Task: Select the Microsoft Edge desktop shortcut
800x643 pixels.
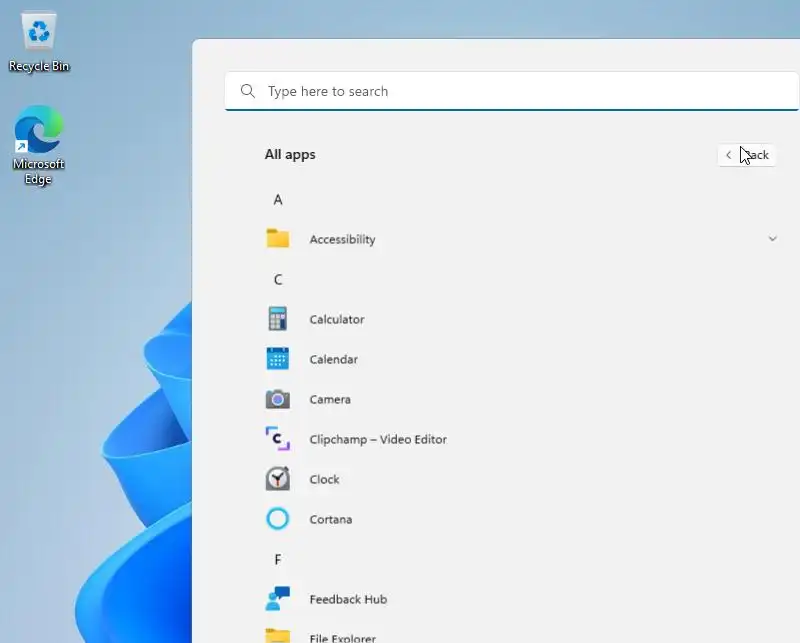Action: (x=39, y=129)
